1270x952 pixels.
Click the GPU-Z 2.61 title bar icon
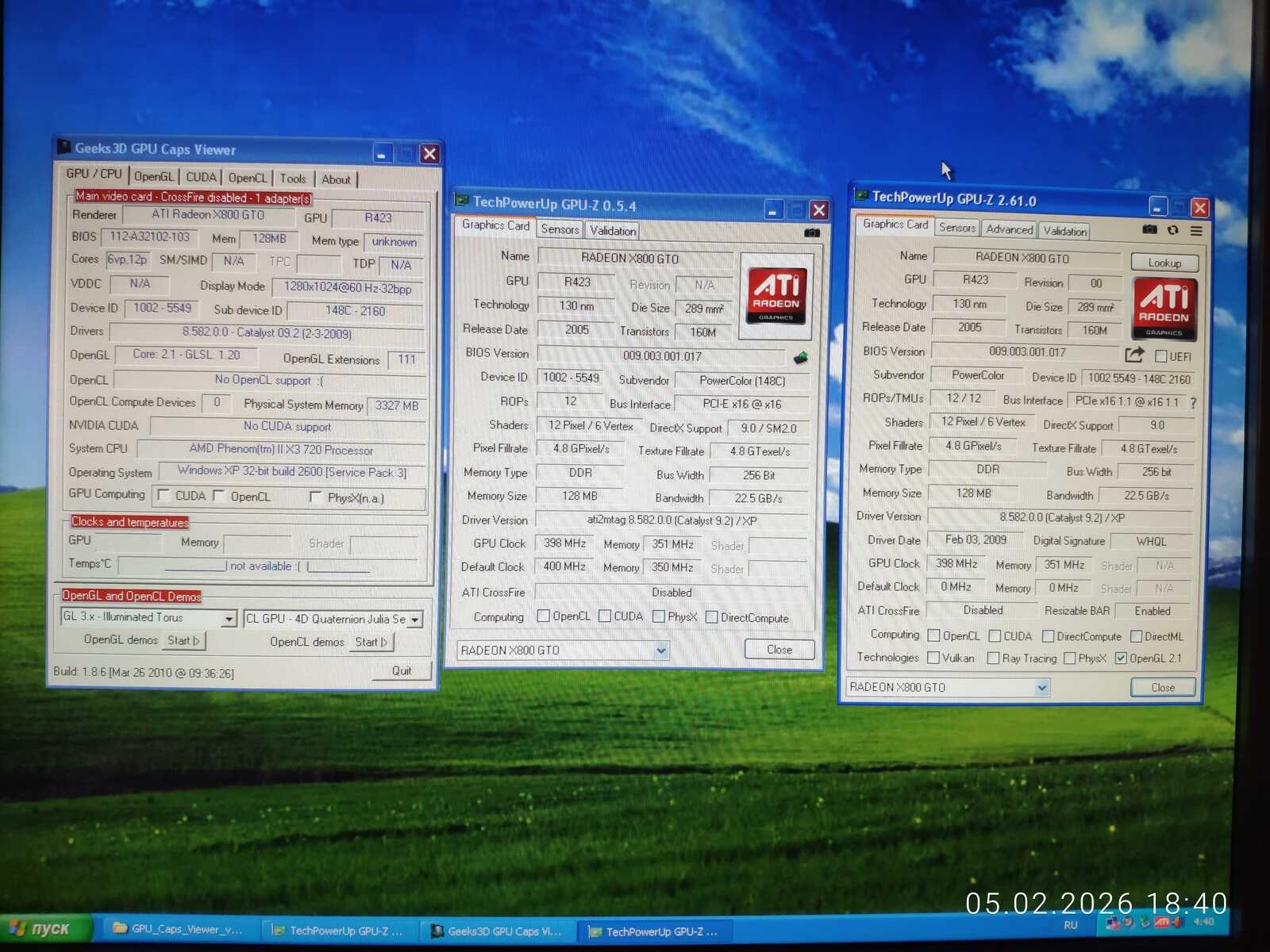pyautogui.click(x=861, y=195)
